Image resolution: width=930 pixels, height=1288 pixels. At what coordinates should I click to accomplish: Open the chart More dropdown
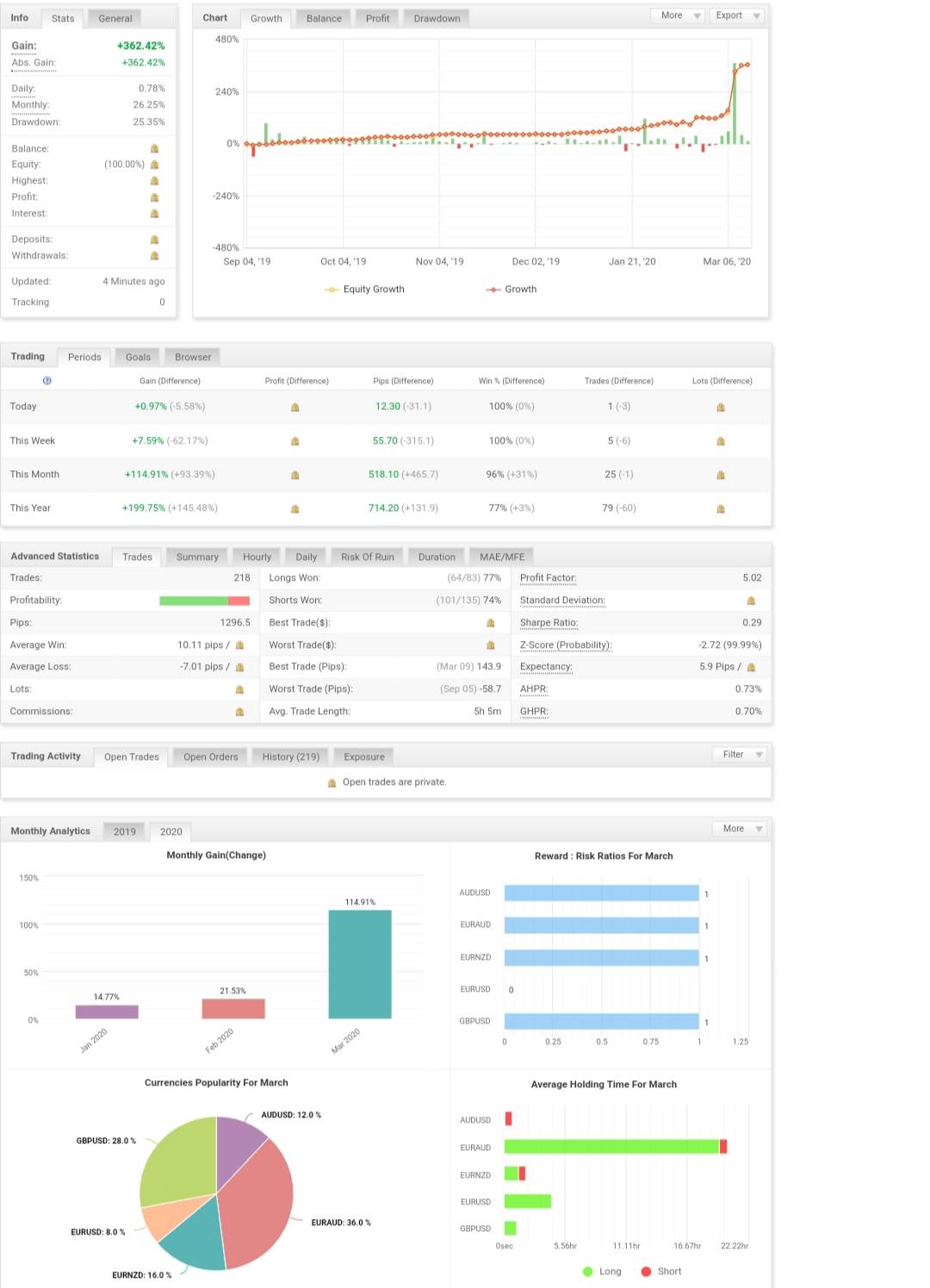(x=678, y=16)
